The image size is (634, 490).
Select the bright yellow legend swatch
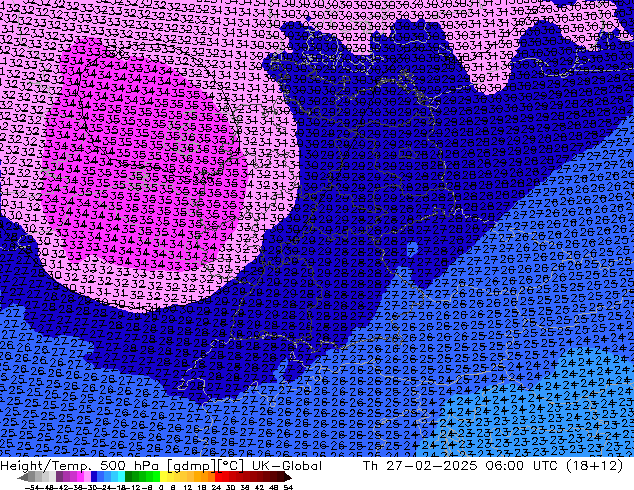(163, 478)
